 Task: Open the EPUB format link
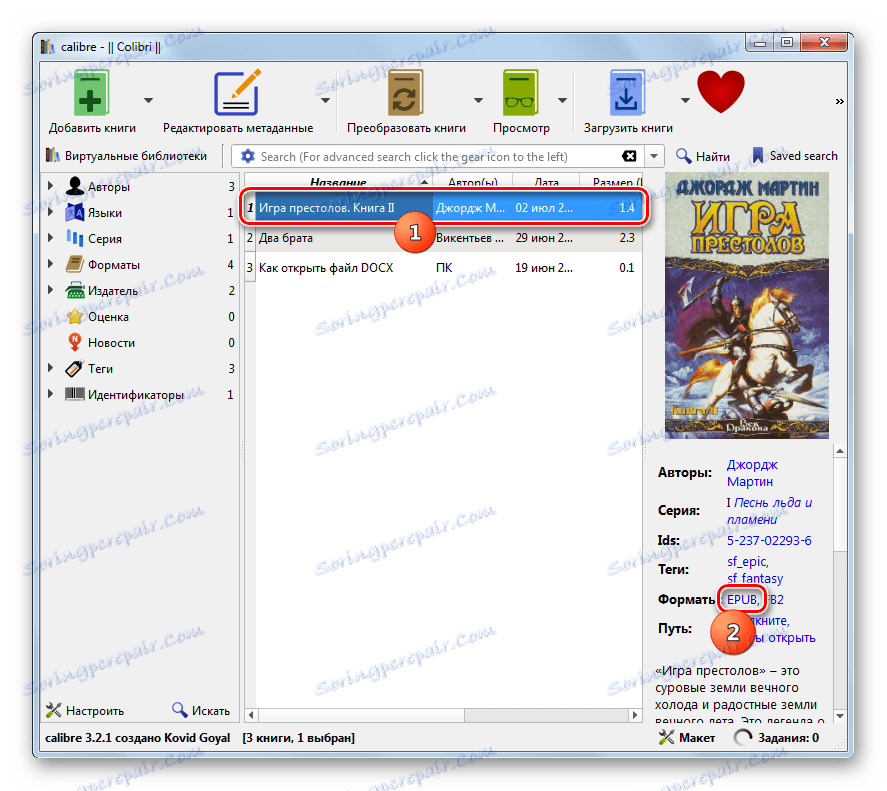(x=742, y=599)
